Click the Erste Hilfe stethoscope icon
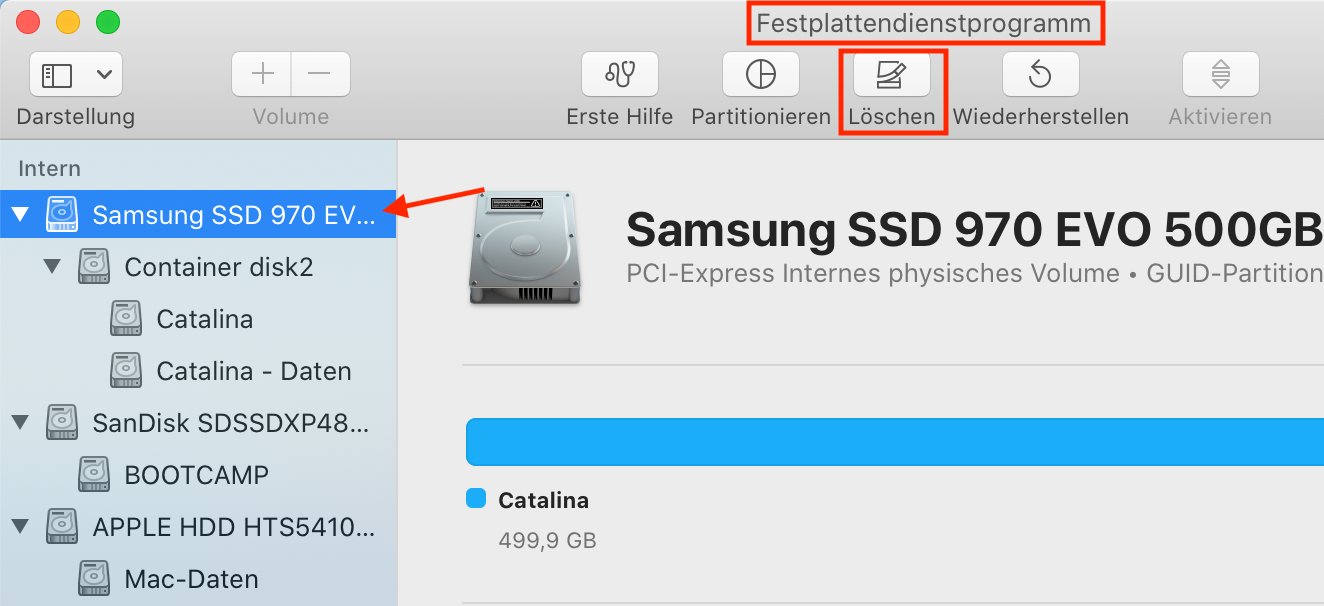The image size is (1324, 606). [x=620, y=75]
